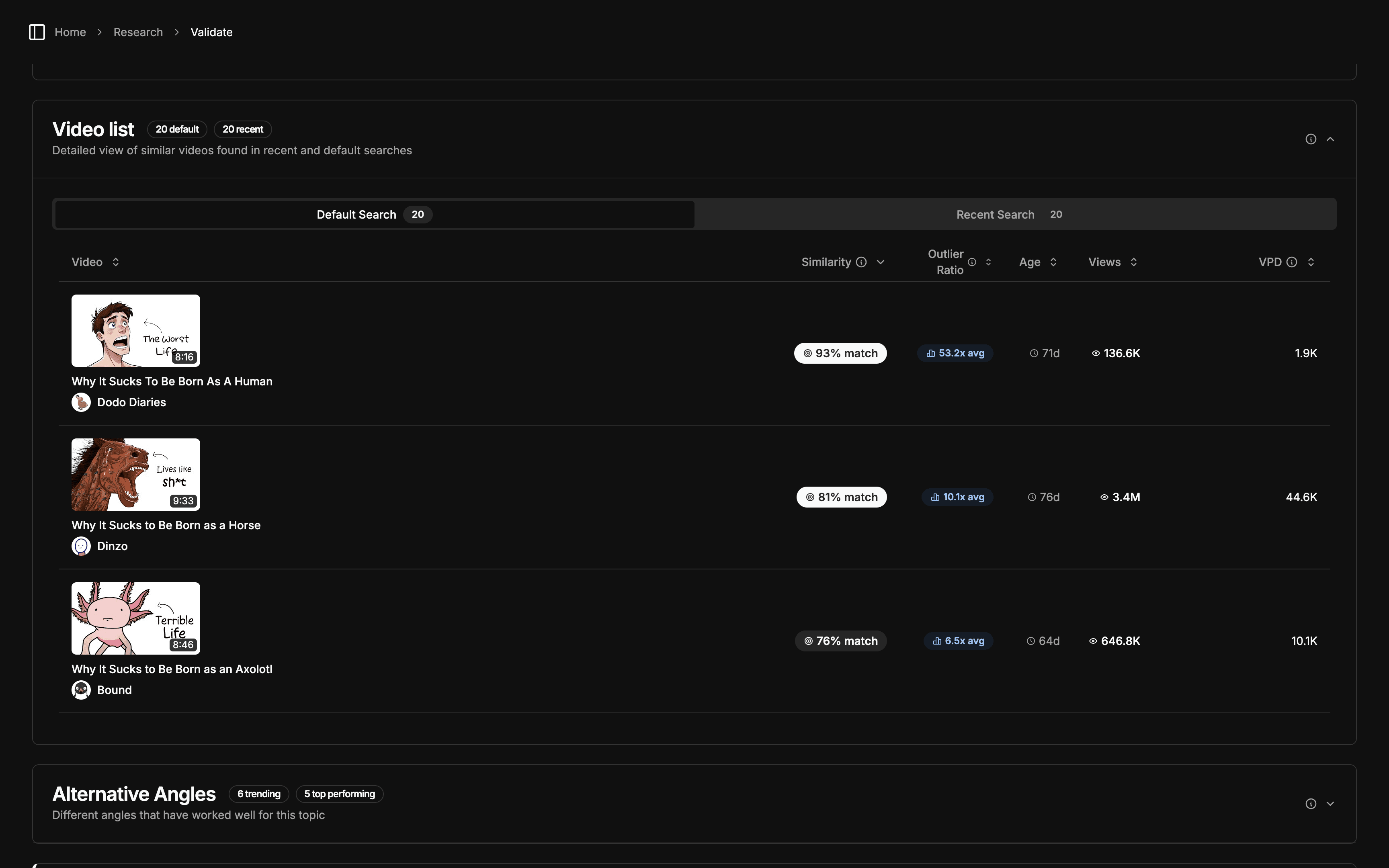Show Outlier Ratio info tooltip
1389x868 pixels.
coord(972,262)
